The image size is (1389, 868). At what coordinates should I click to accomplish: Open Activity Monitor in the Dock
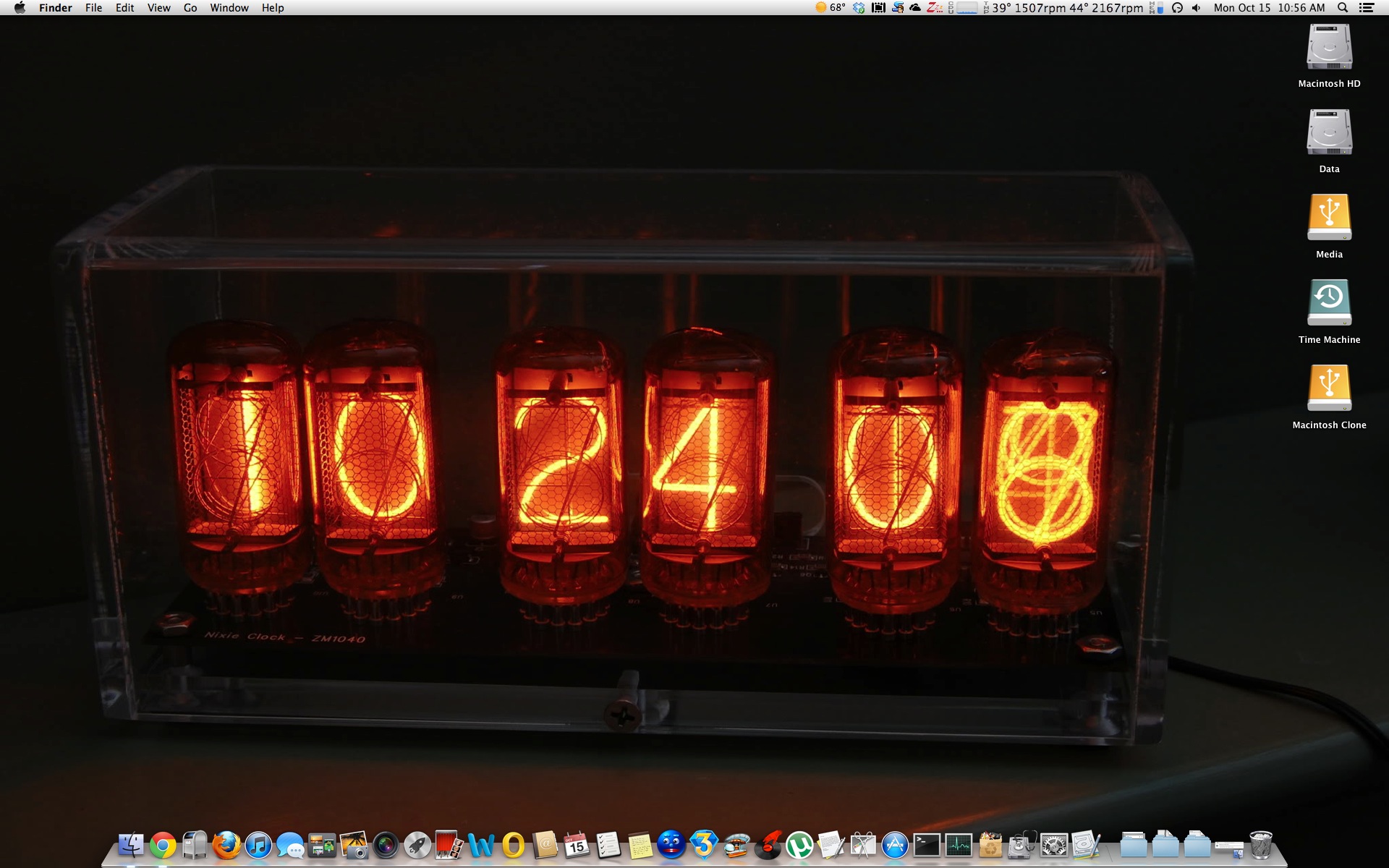[x=959, y=845]
